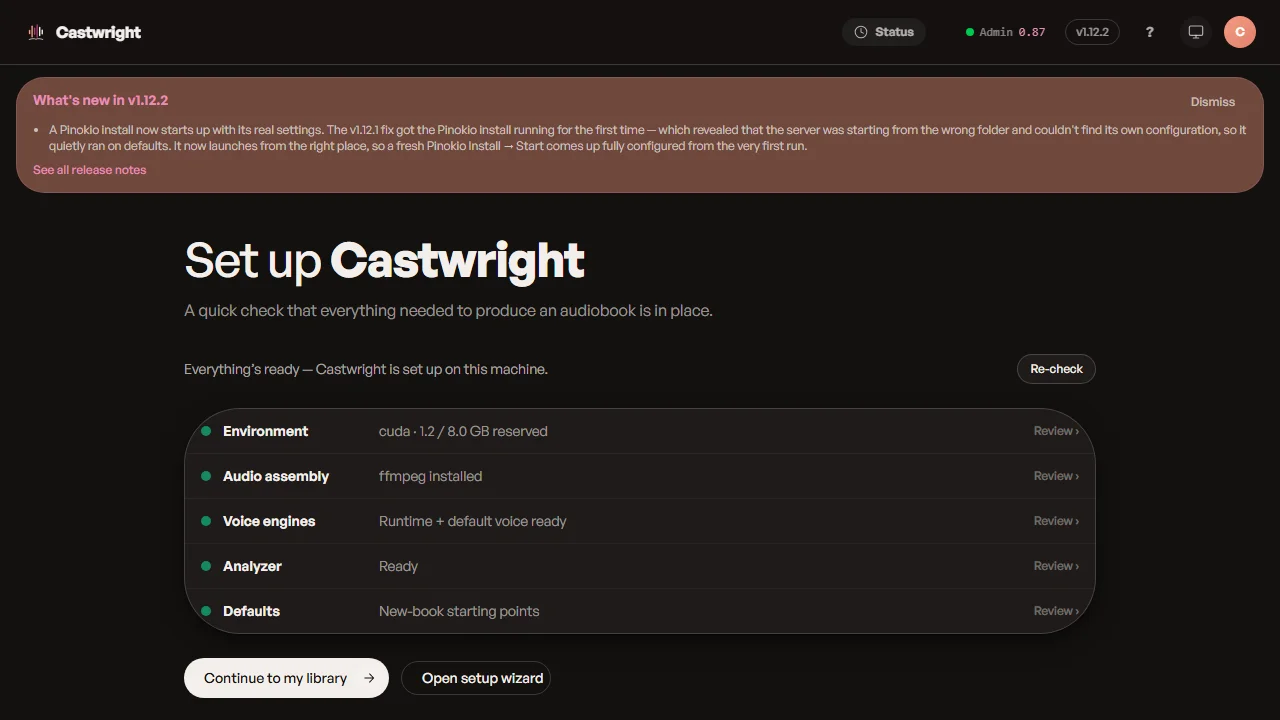Image resolution: width=1280 pixels, height=720 pixels.
Task: Click the Audio assembly green status dot
Action: (x=206, y=476)
